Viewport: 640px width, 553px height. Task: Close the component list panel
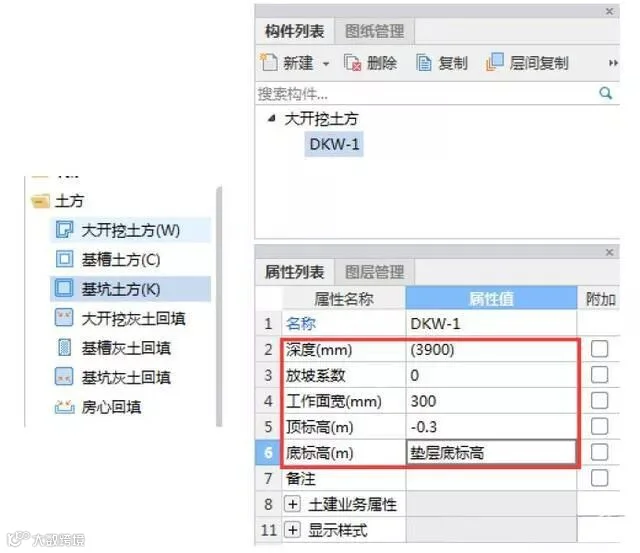(x=609, y=11)
